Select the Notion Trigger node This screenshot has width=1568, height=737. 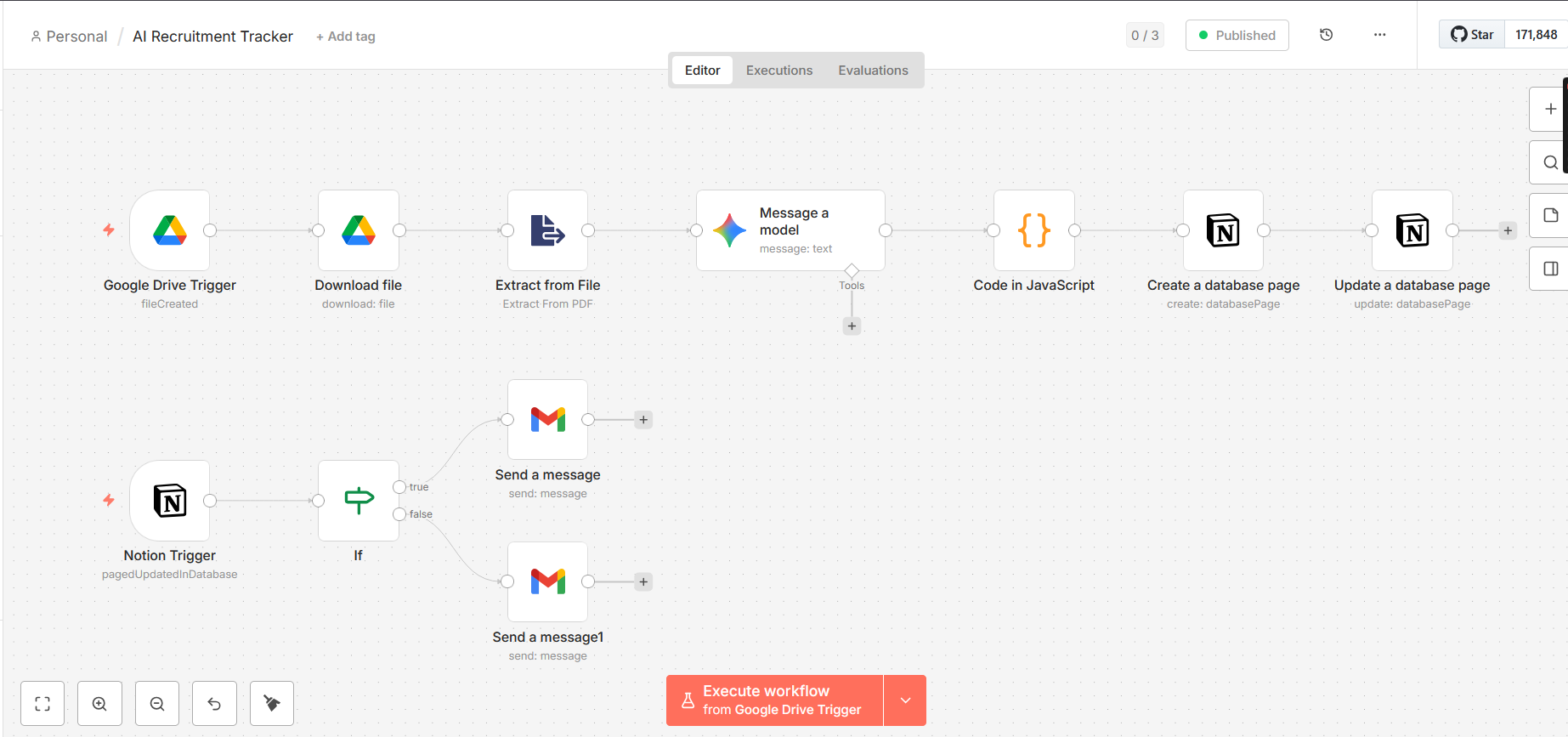(x=170, y=501)
